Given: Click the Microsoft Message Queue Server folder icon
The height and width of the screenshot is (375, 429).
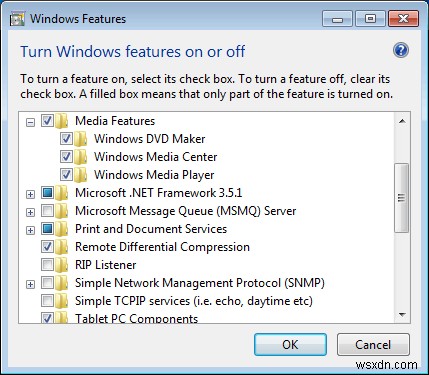Looking at the screenshot, I should 61,211.
